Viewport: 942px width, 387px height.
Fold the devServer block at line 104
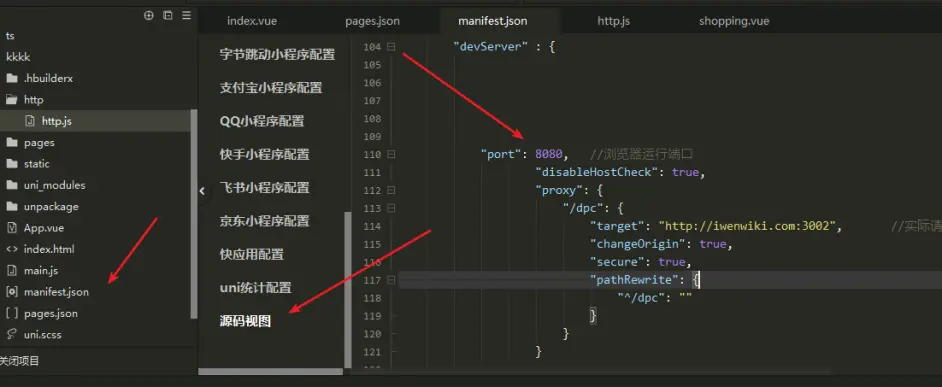point(391,46)
